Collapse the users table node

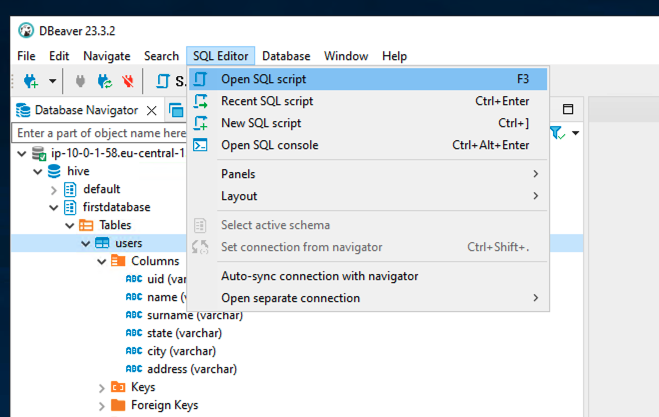pyautogui.click(x=86, y=244)
